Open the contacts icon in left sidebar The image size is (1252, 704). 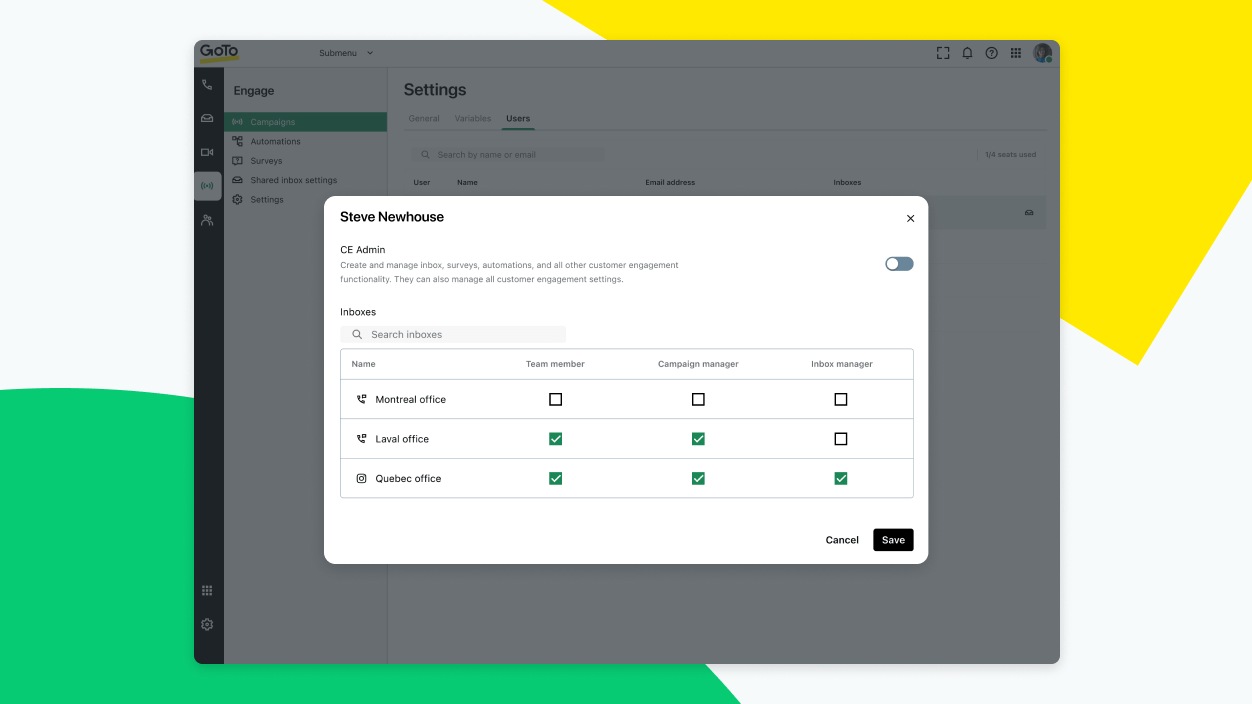tap(207, 220)
